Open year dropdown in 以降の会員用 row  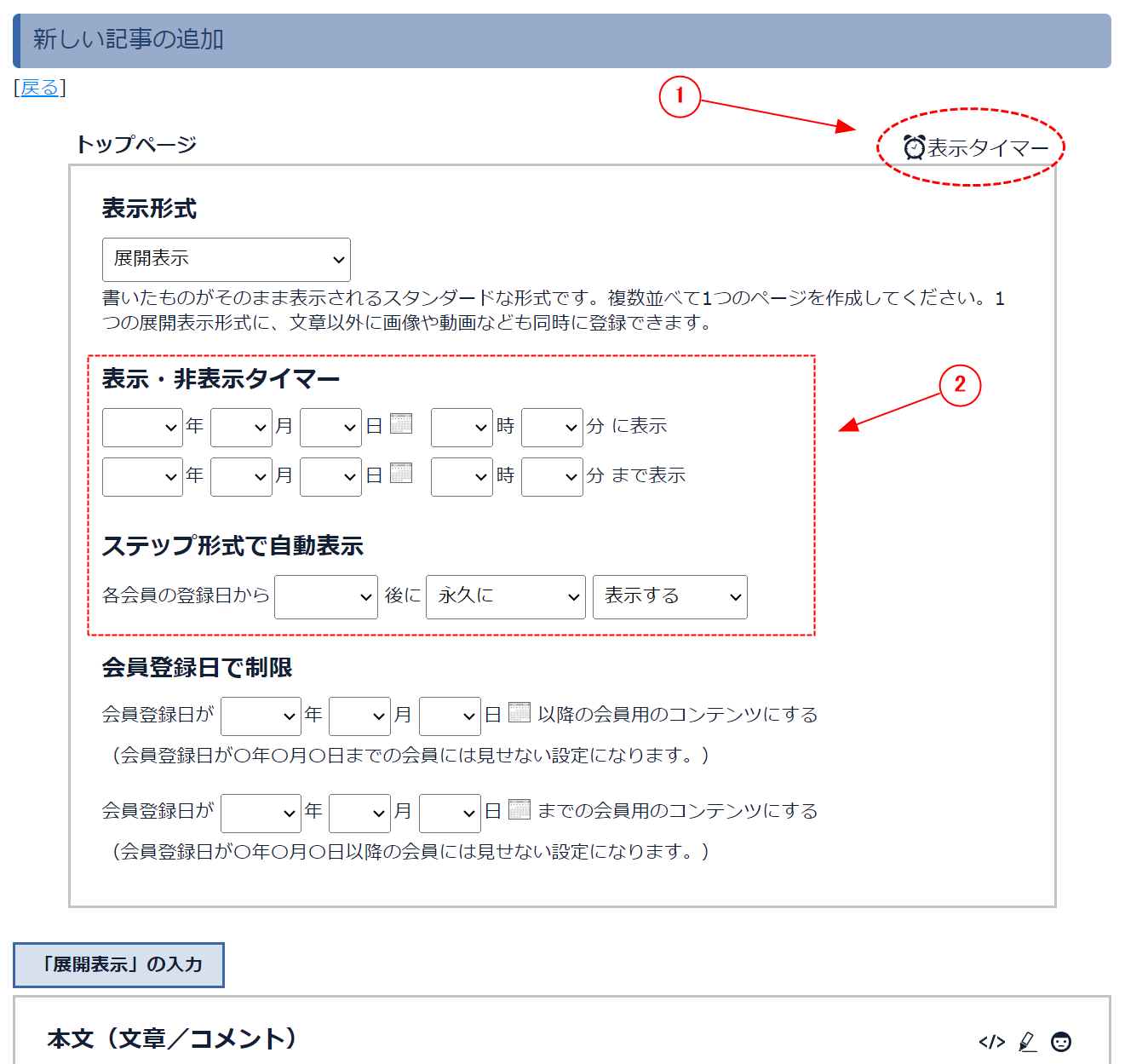(261, 716)
